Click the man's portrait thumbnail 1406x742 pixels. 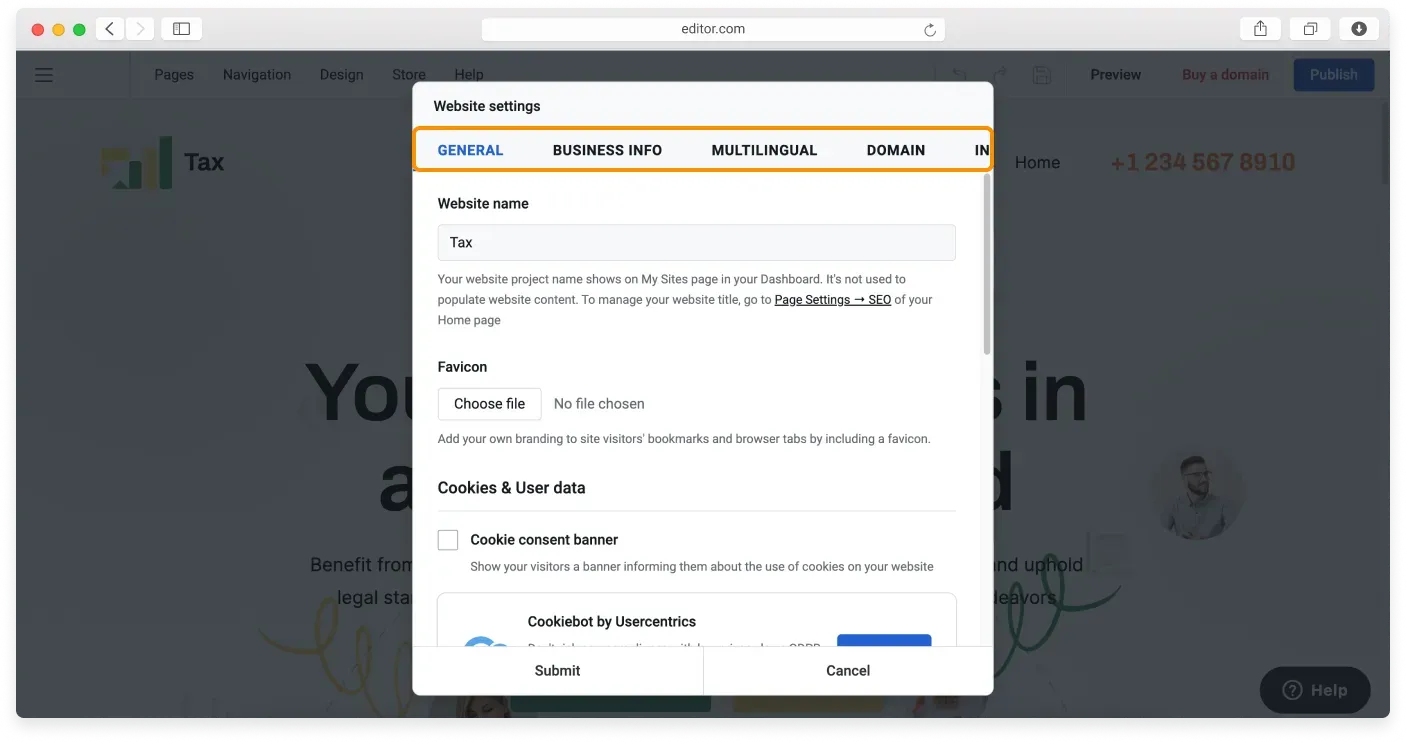click(x=1199, y=493)
